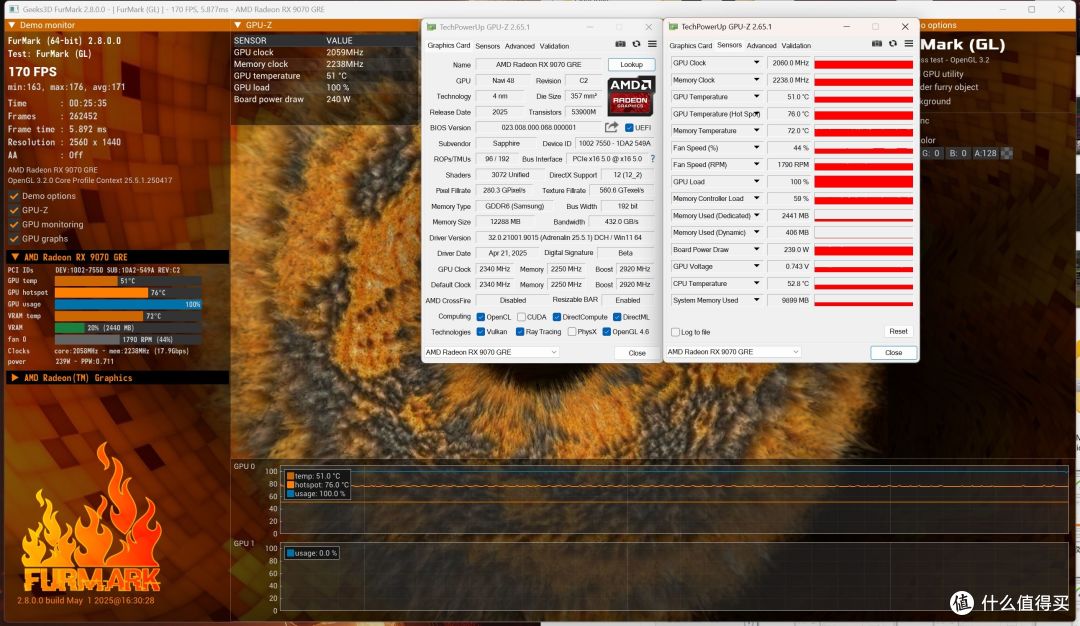Click the Lookup button in GPU-Z

631,65
